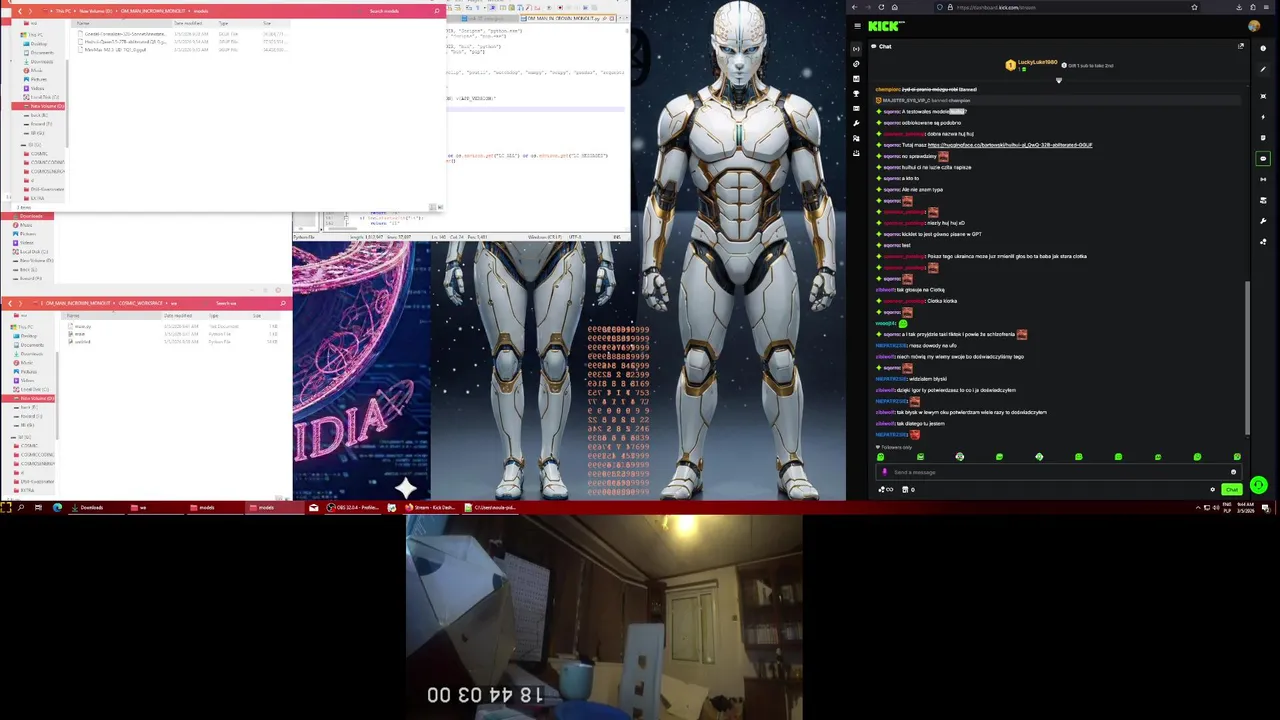Focus the Send a message field
The image size is (1280, 720).
[x=1058, y=472]
